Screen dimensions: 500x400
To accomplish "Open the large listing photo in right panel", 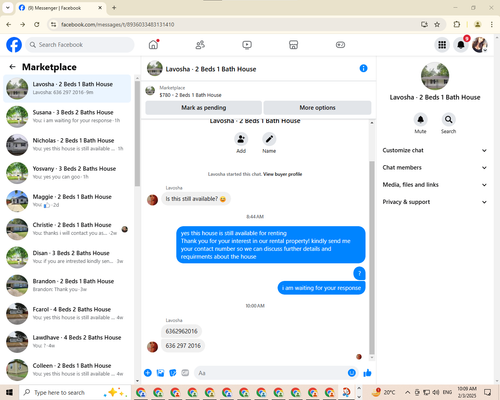I will pyautogui.click(x=435, y=76).
